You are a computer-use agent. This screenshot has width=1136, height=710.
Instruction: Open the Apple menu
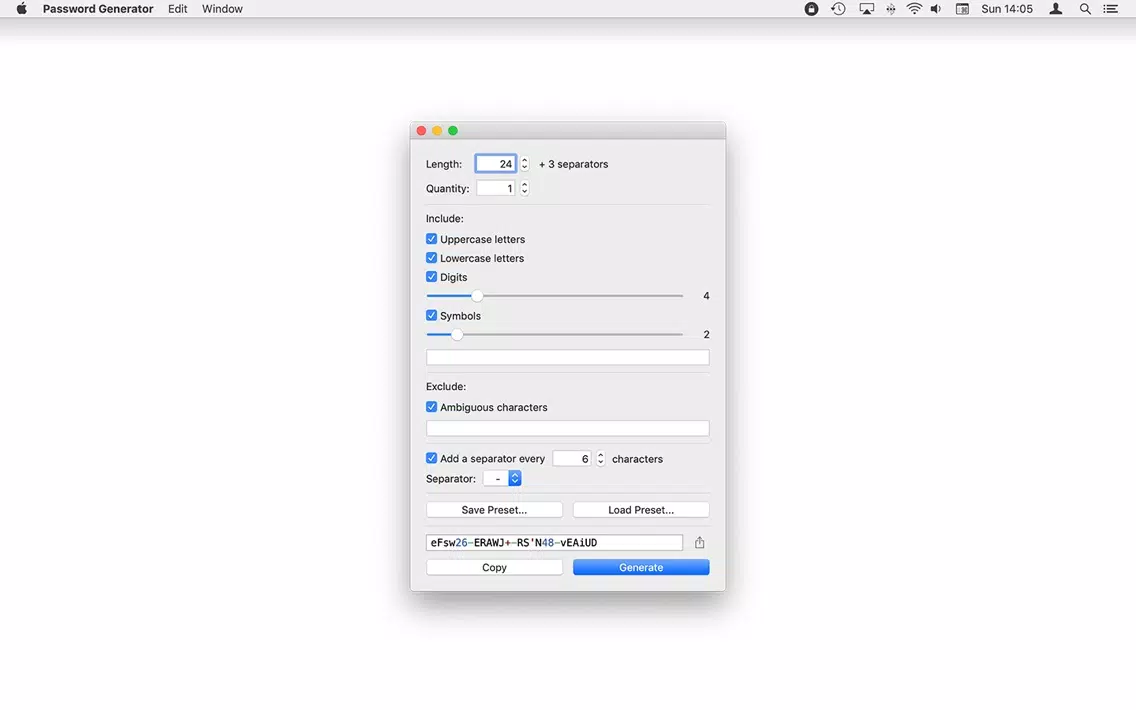[22, 9]
